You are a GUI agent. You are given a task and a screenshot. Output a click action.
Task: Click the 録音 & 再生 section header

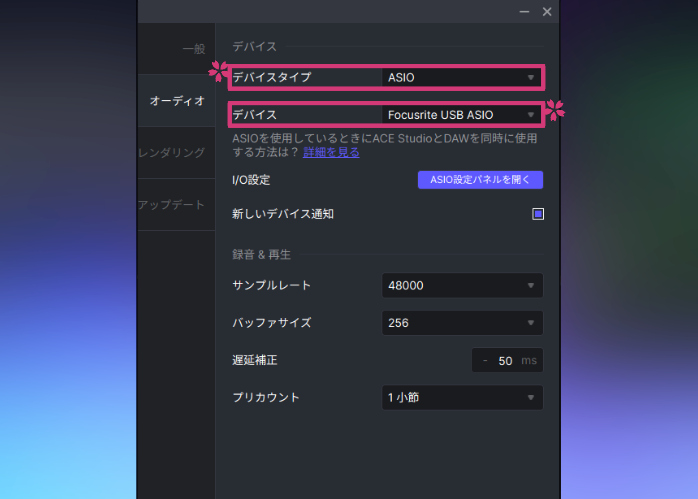[x=268, y=254]
